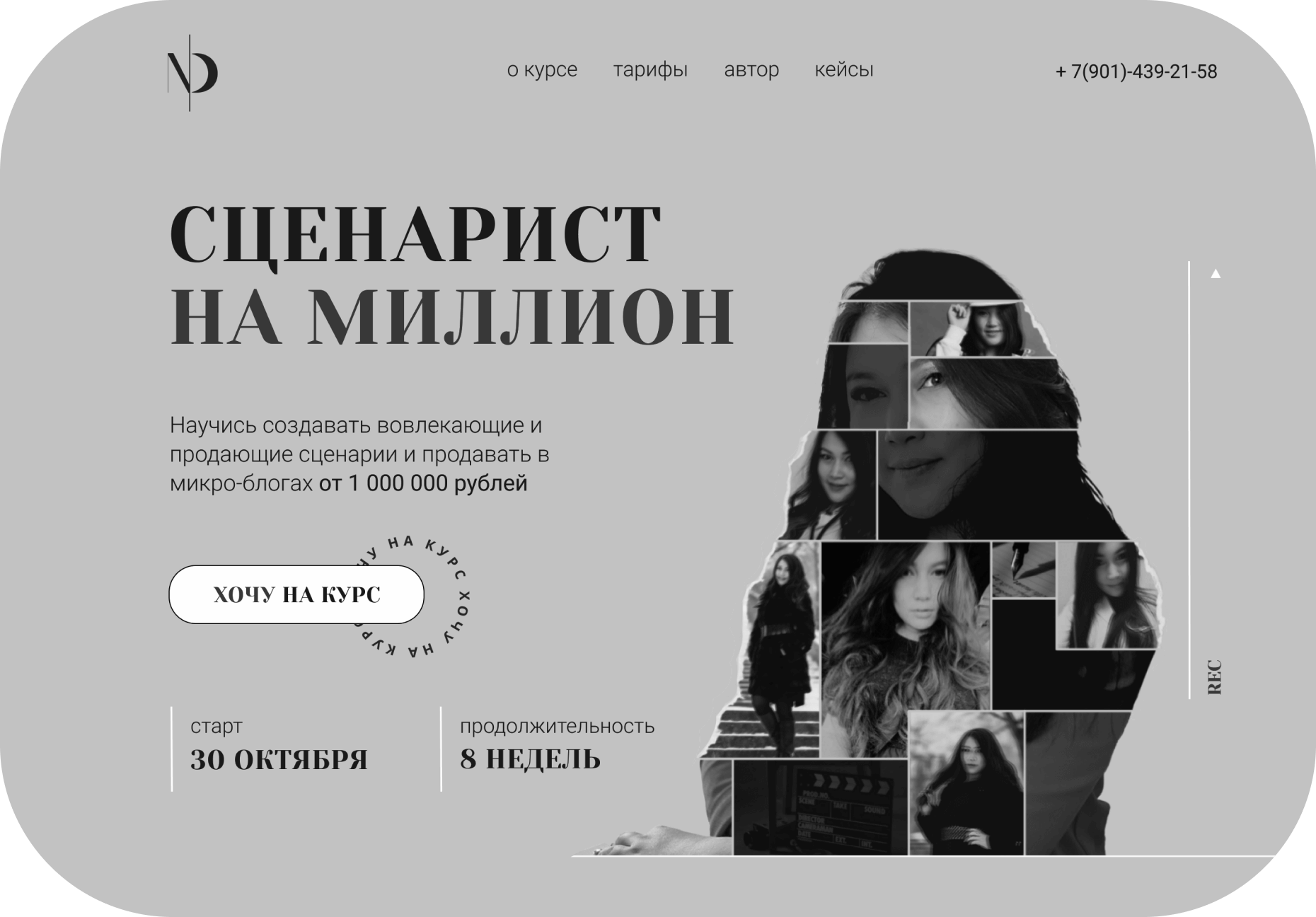The width and height of the screenshot is (1316, 917).
Task: Go to the 'тарифы' section
Action: [x=650, y=71]
